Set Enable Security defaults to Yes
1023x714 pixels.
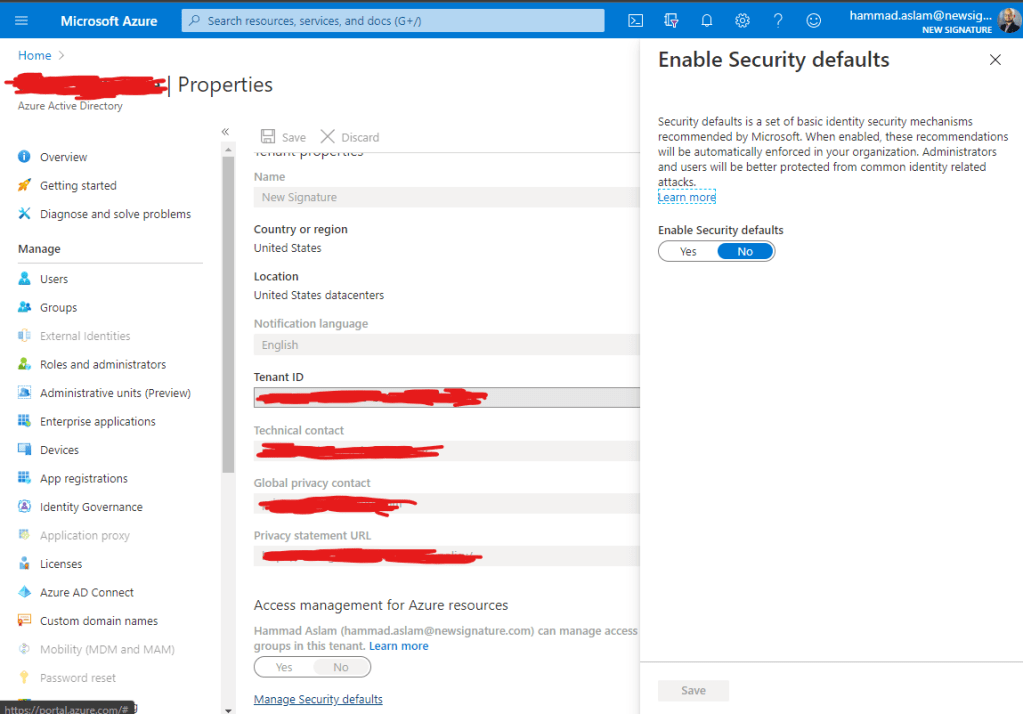click(x=688, y=251)
